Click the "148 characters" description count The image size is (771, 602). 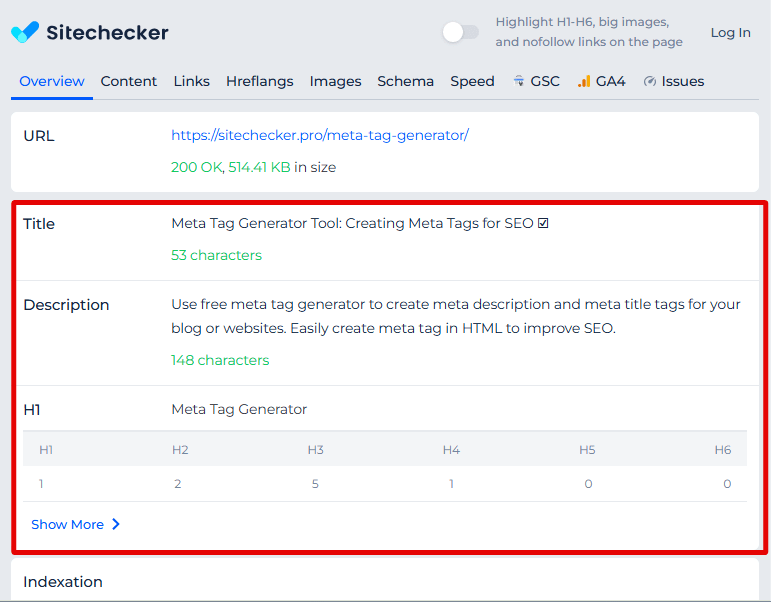[220, 360]
